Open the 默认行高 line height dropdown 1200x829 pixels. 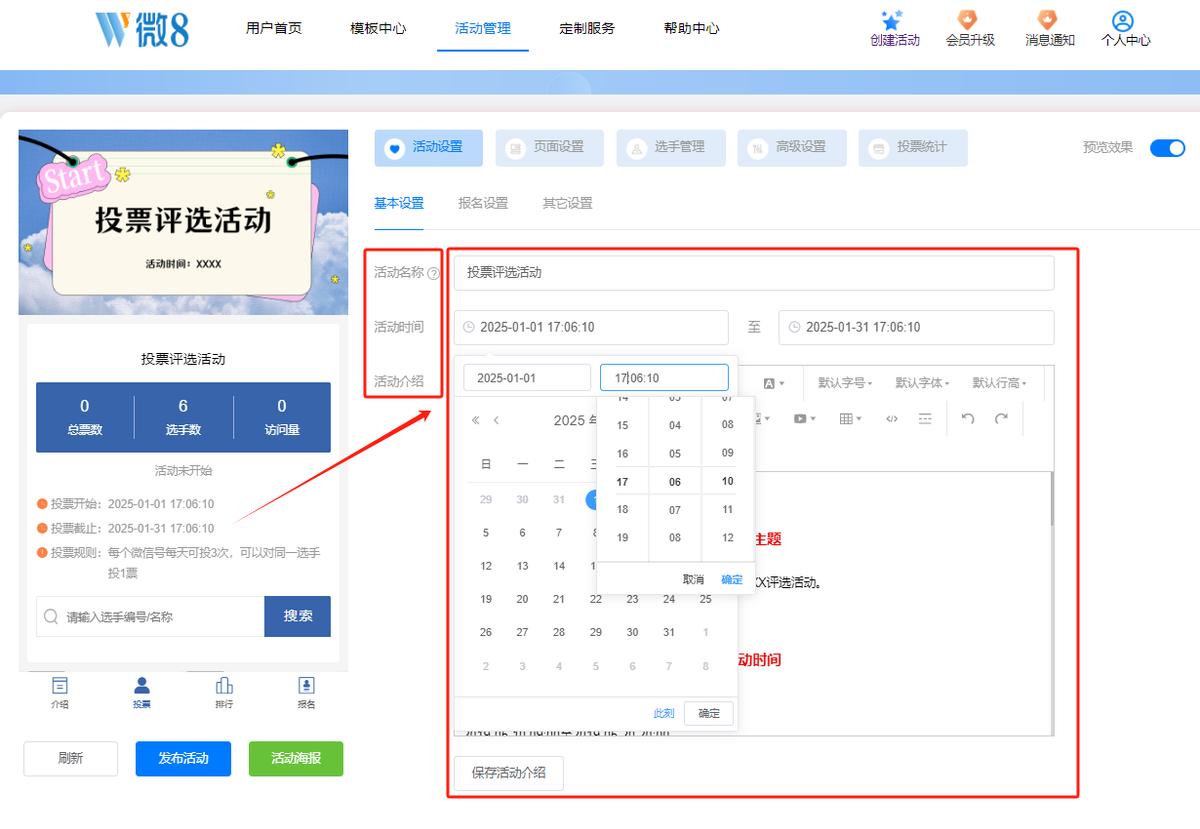click(999, 383)
